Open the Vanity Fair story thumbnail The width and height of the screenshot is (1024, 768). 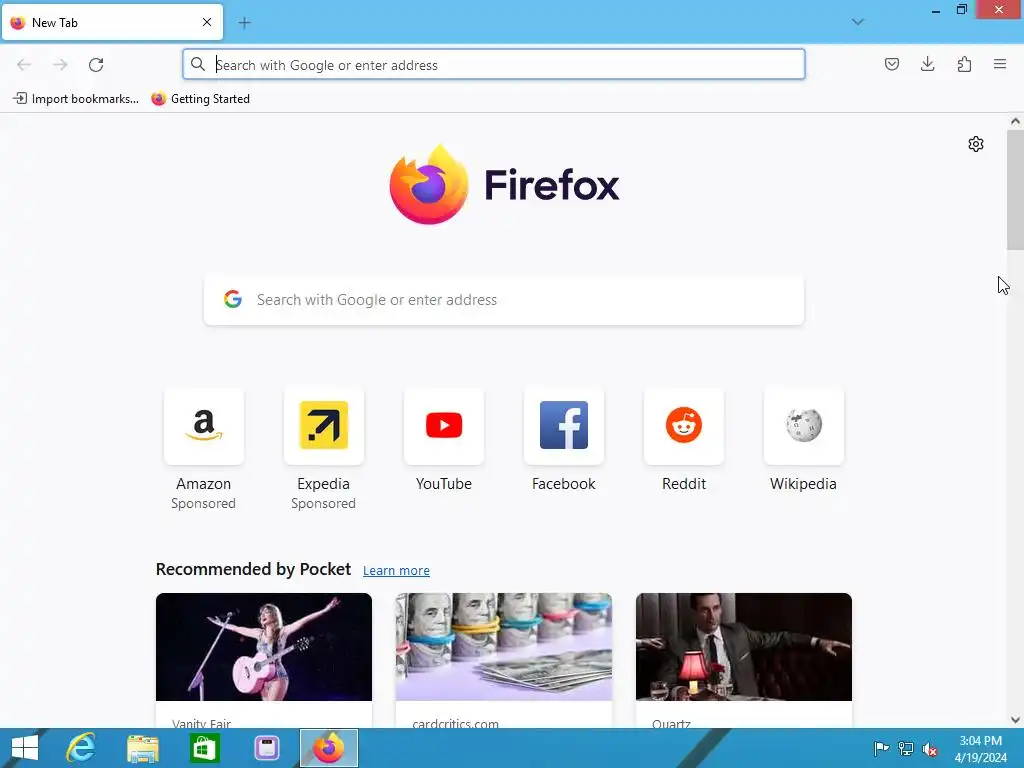point(264,647)
